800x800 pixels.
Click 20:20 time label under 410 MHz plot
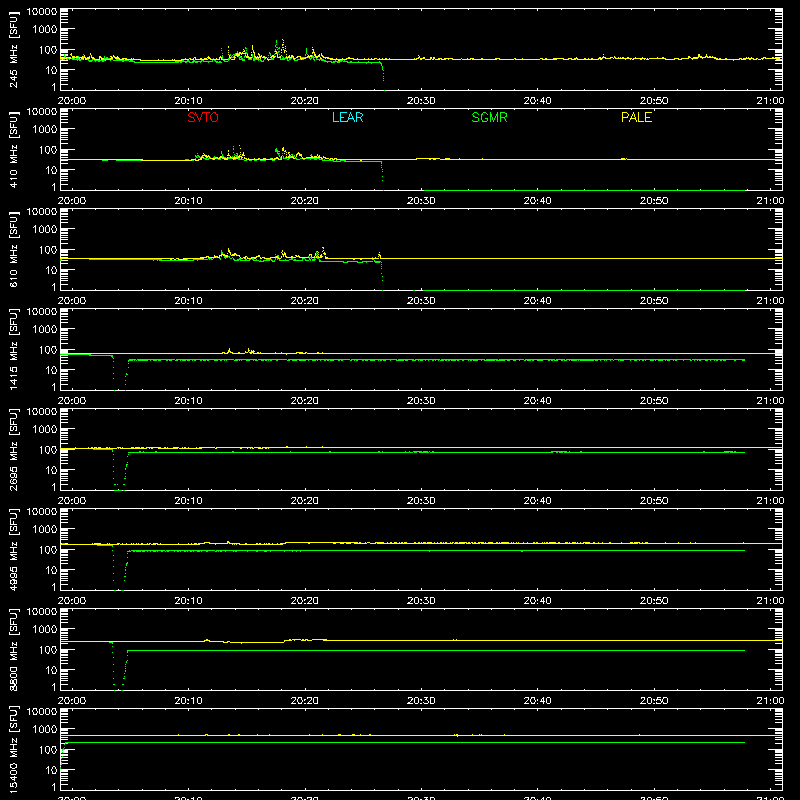305,201
